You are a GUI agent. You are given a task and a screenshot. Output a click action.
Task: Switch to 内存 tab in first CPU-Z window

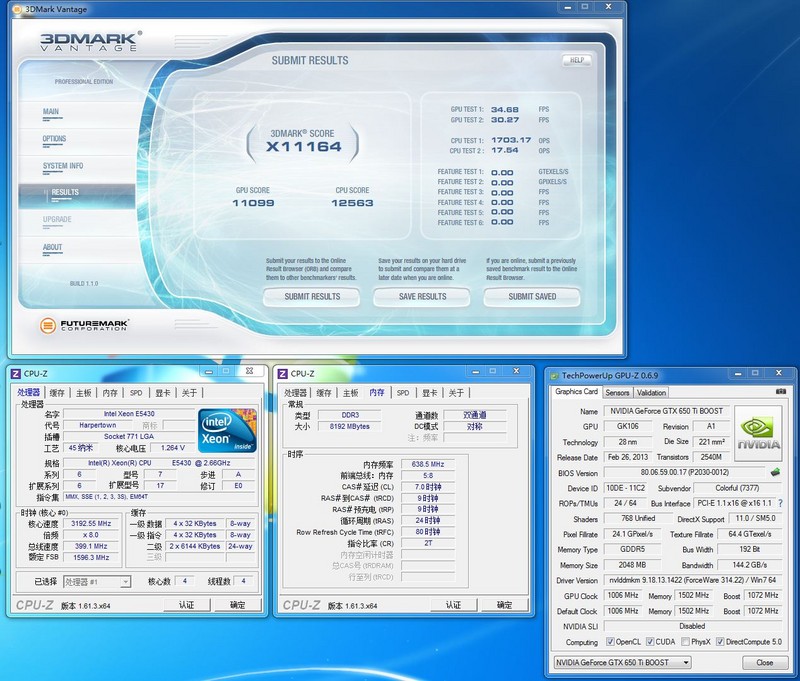coord(110,393)
